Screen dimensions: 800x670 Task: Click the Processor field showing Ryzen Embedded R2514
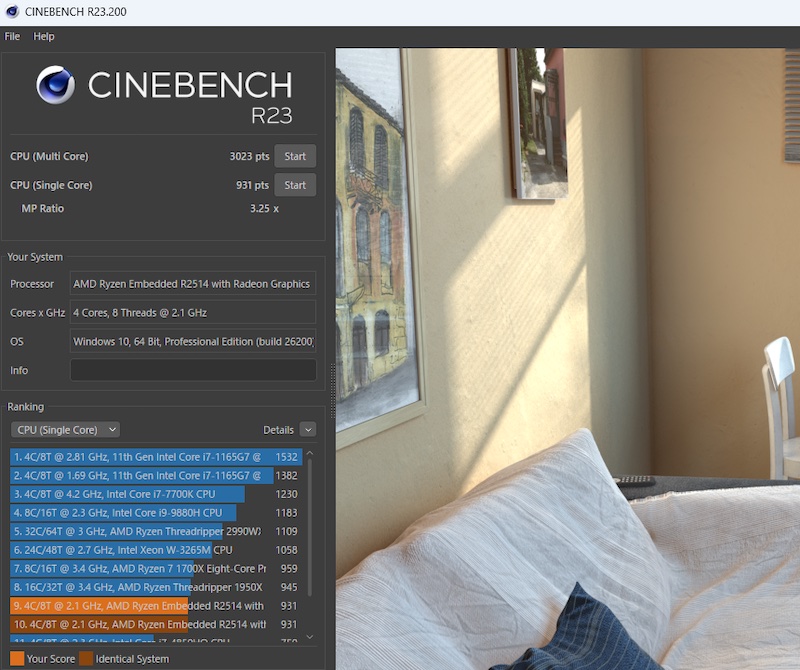(x=193, y=284)
